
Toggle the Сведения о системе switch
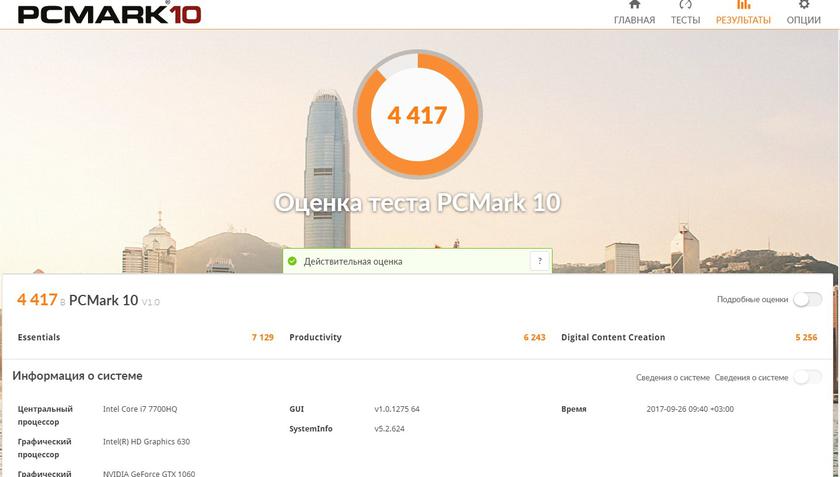pos(807,377)
